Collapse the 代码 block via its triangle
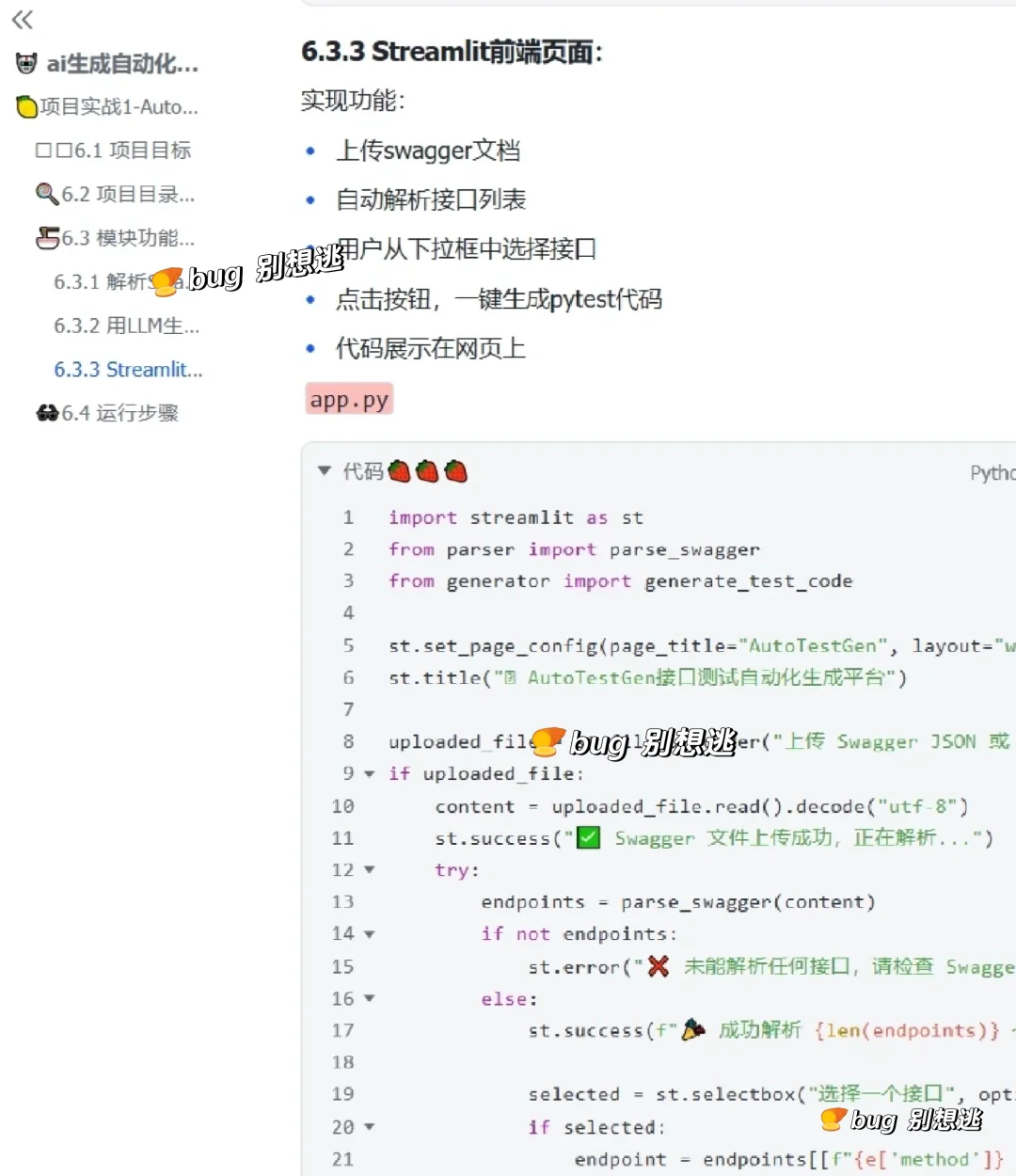The height and width of the screenshot is (1176, 1016). tap(324, 470)
